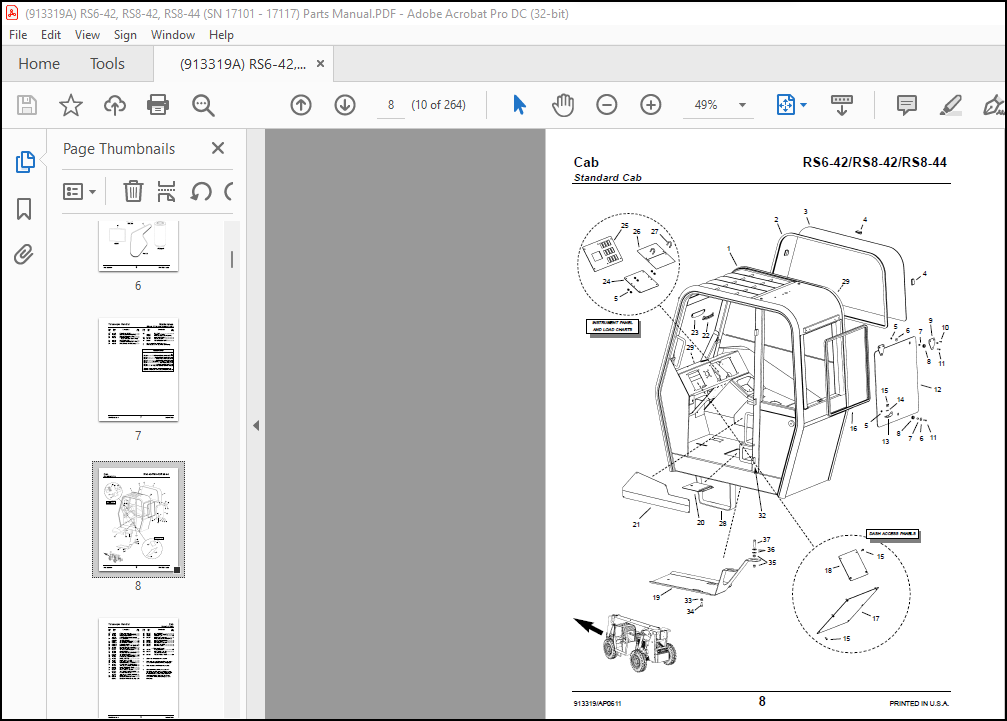Open Page Thumbnails sidebar icon
The image size is (1007, 721).
pos(24,162)
